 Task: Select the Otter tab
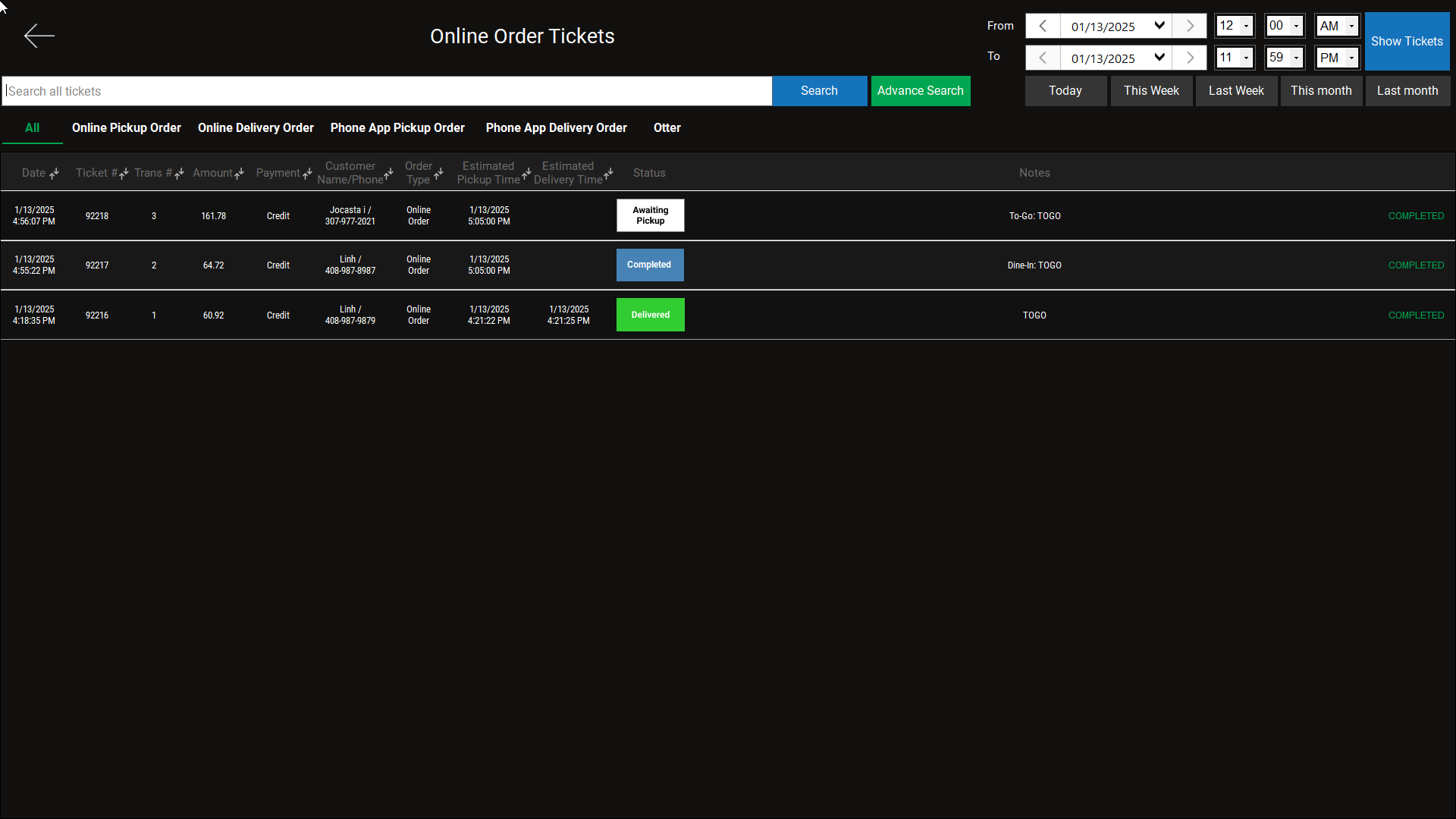[x=667, y=127]
